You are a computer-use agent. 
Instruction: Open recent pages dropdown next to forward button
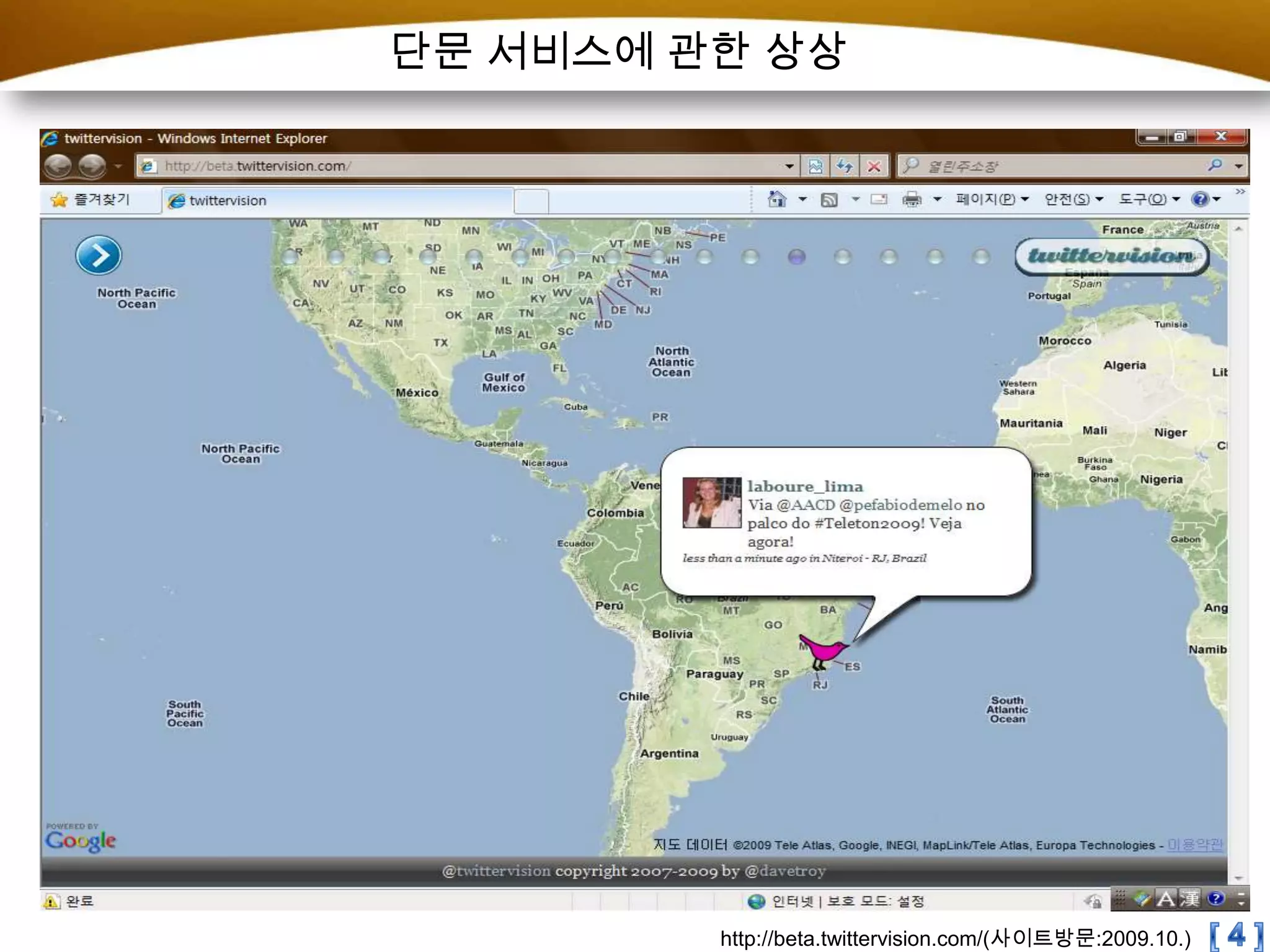[118, 166]
